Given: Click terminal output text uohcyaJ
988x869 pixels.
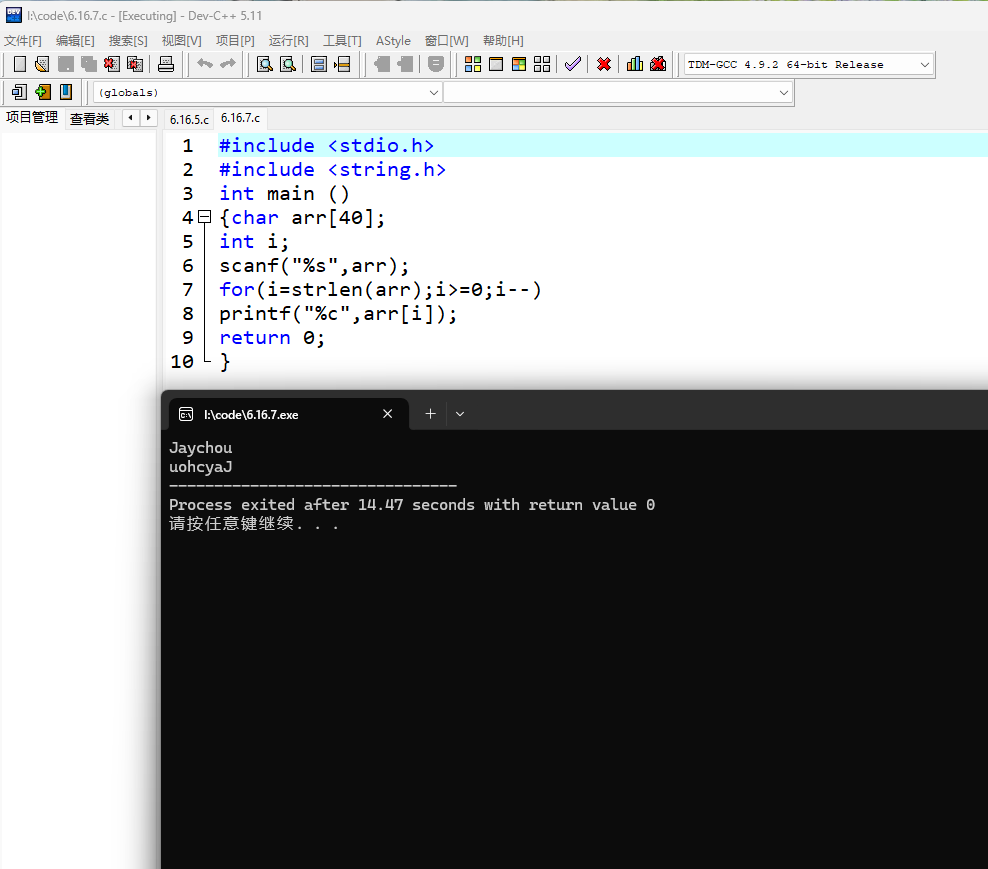Looking at the screenshot, I should (200, 467).
